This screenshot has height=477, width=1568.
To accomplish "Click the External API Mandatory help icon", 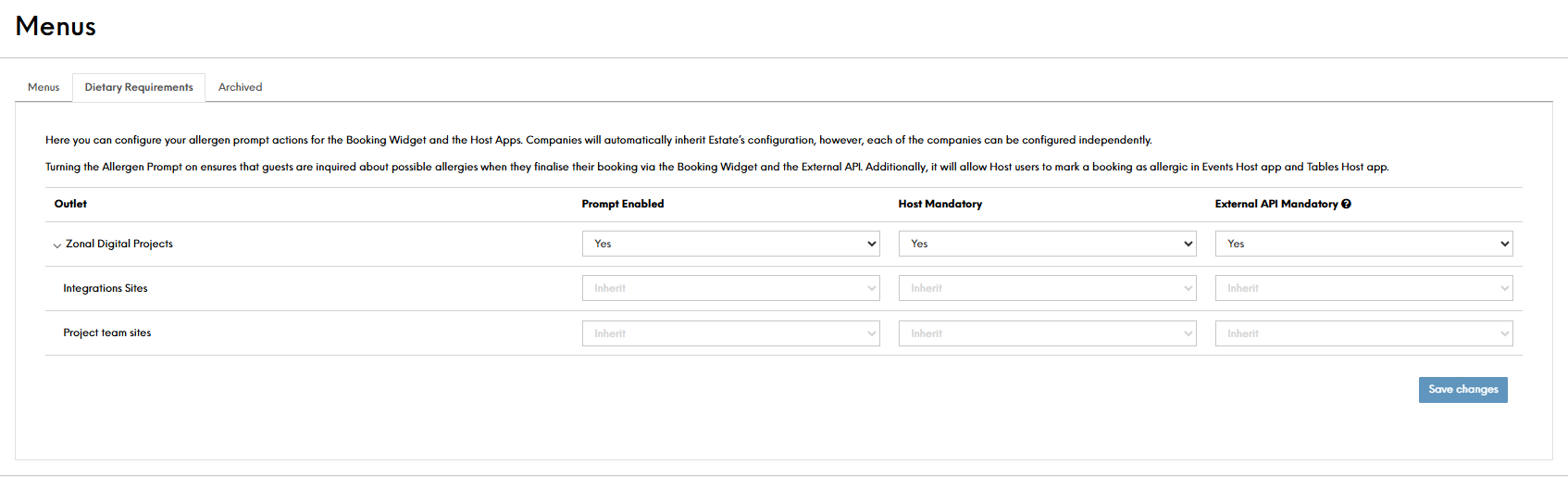I will click(x=1346, y=204).
